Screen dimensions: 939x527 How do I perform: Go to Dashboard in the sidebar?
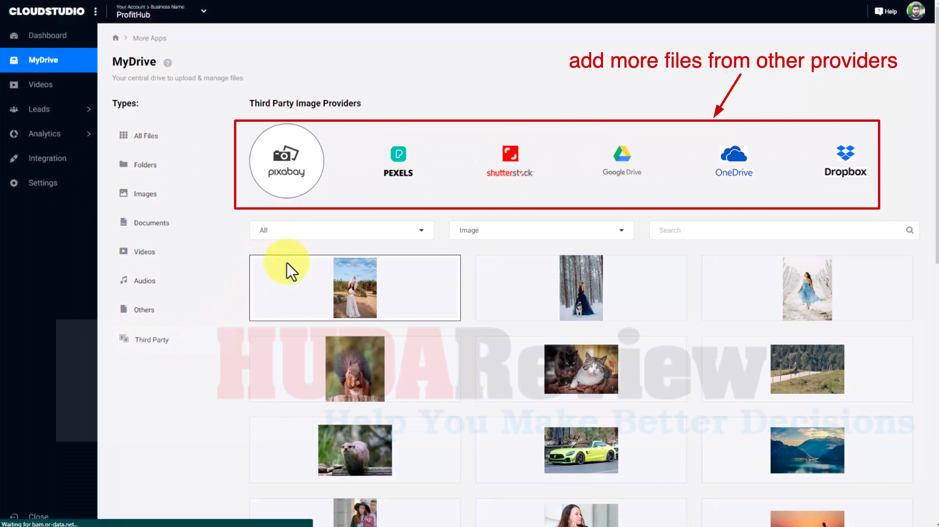pyautogui.click(x=47, y=35)
